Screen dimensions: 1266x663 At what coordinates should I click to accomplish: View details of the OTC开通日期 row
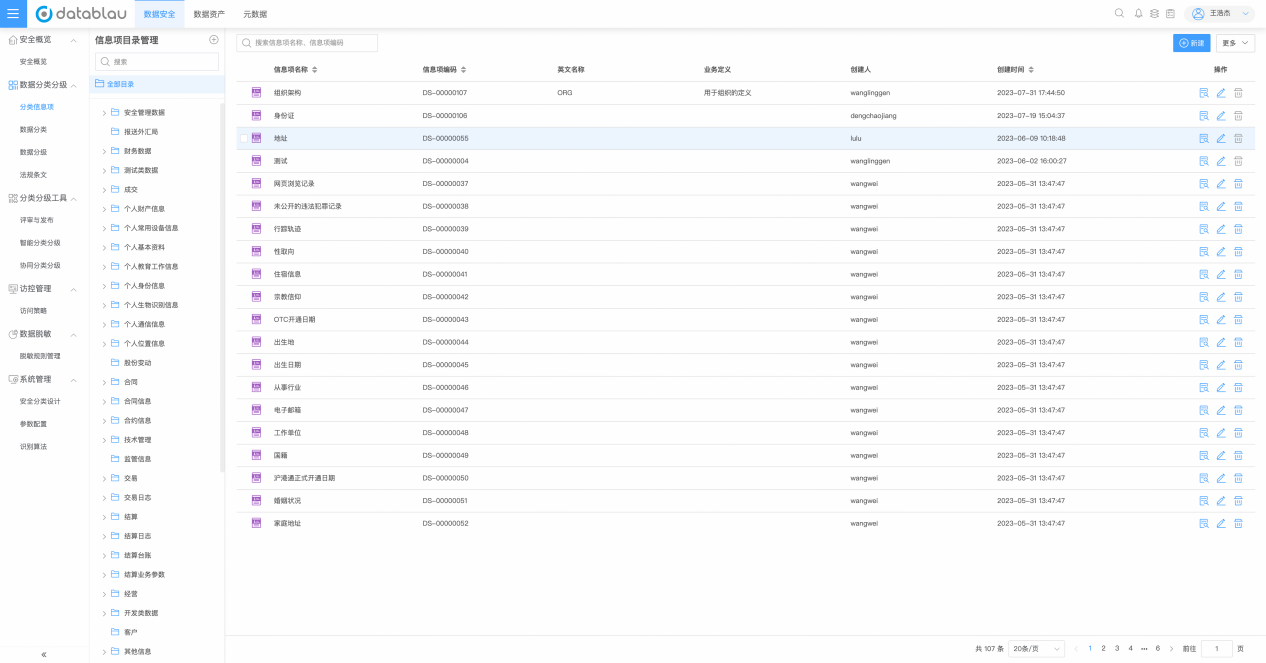tap(1204, 320)
